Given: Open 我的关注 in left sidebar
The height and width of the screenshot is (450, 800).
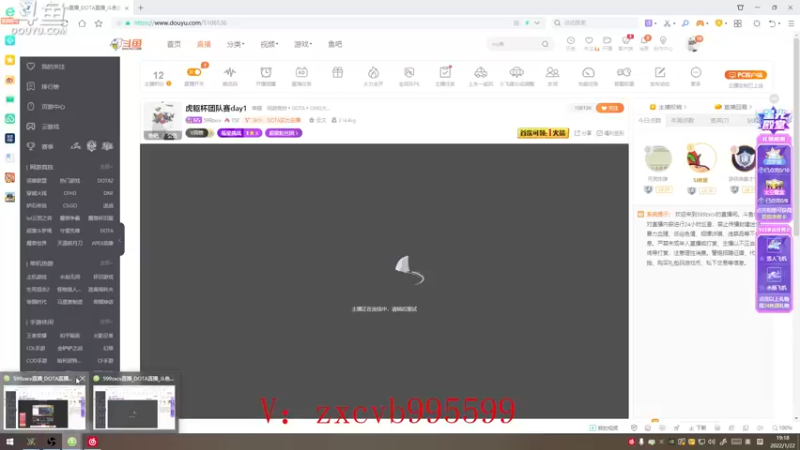Looking at the screenshot, I should (53, 67).
